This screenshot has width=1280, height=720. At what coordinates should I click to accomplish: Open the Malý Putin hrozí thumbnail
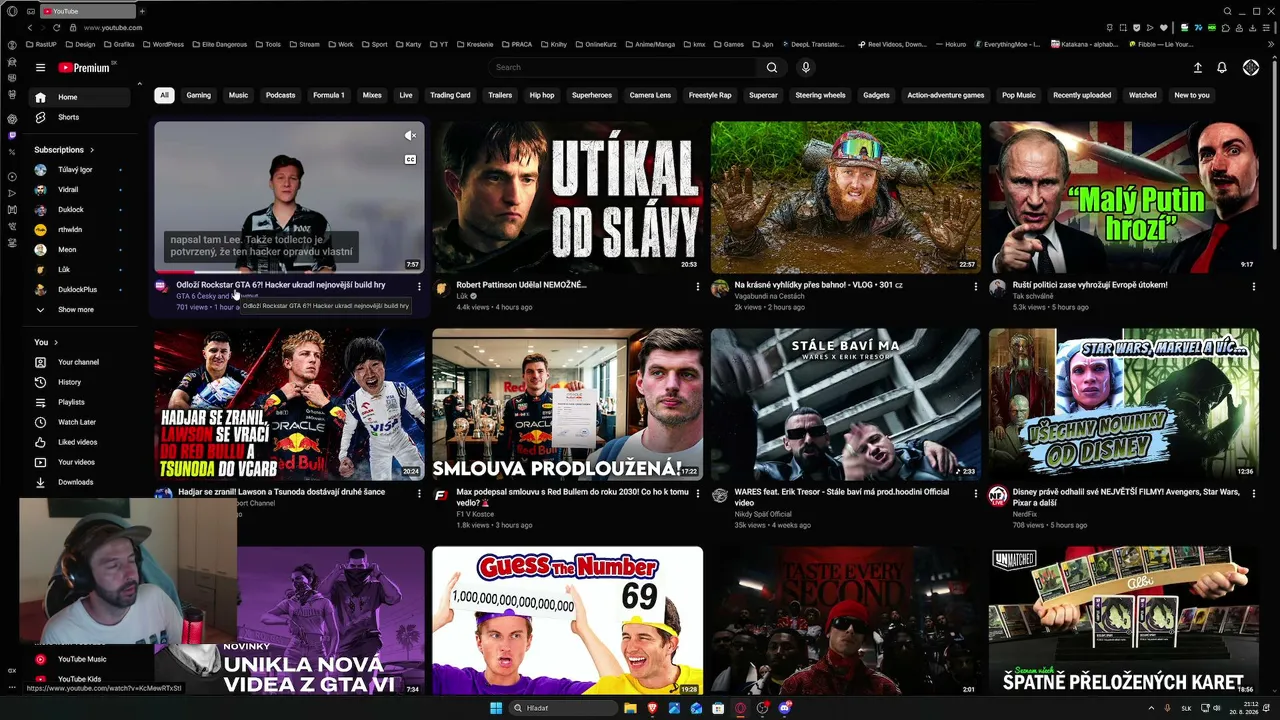(x=1124, y=197)
